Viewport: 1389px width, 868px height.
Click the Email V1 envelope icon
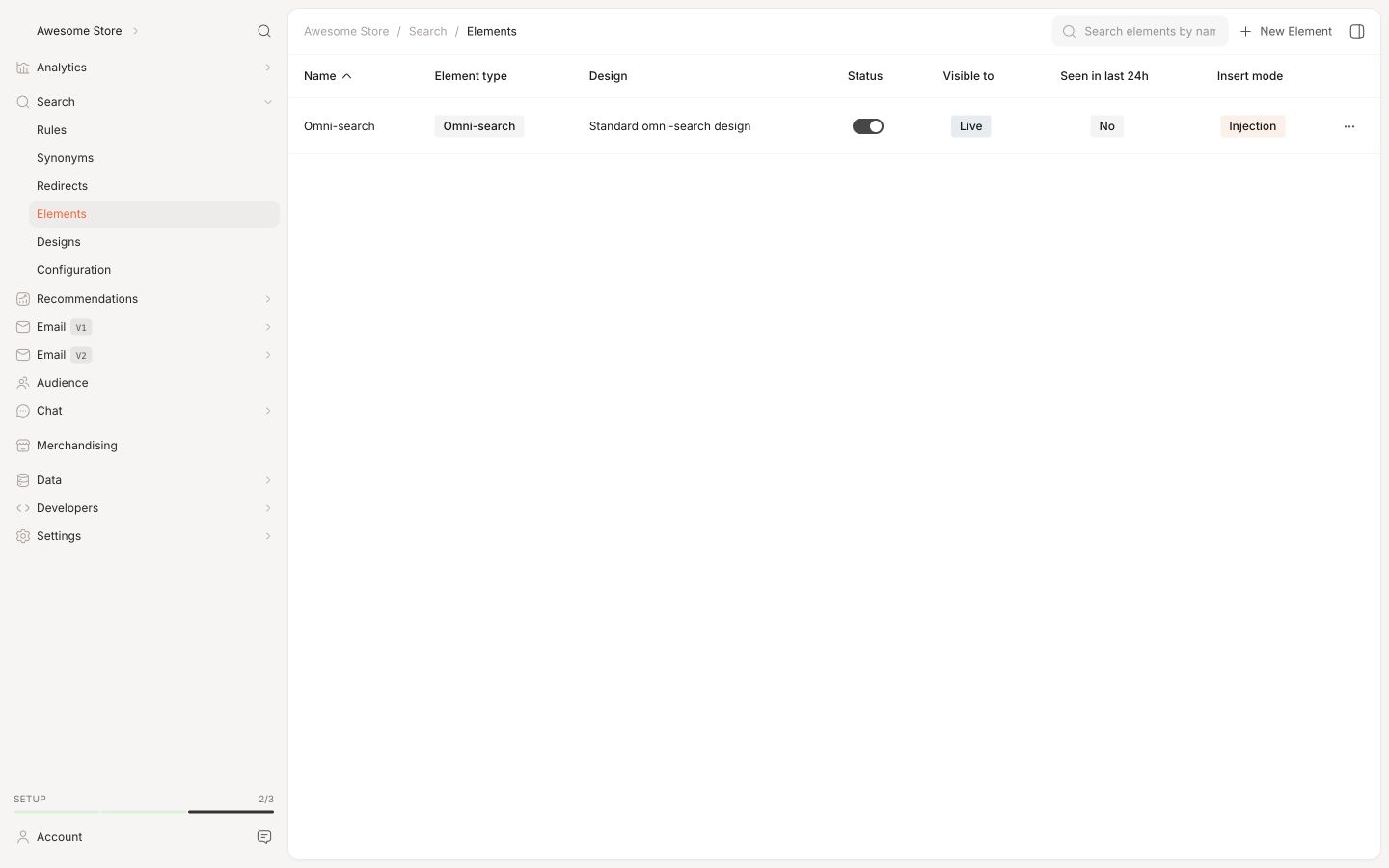pos(23,327)
